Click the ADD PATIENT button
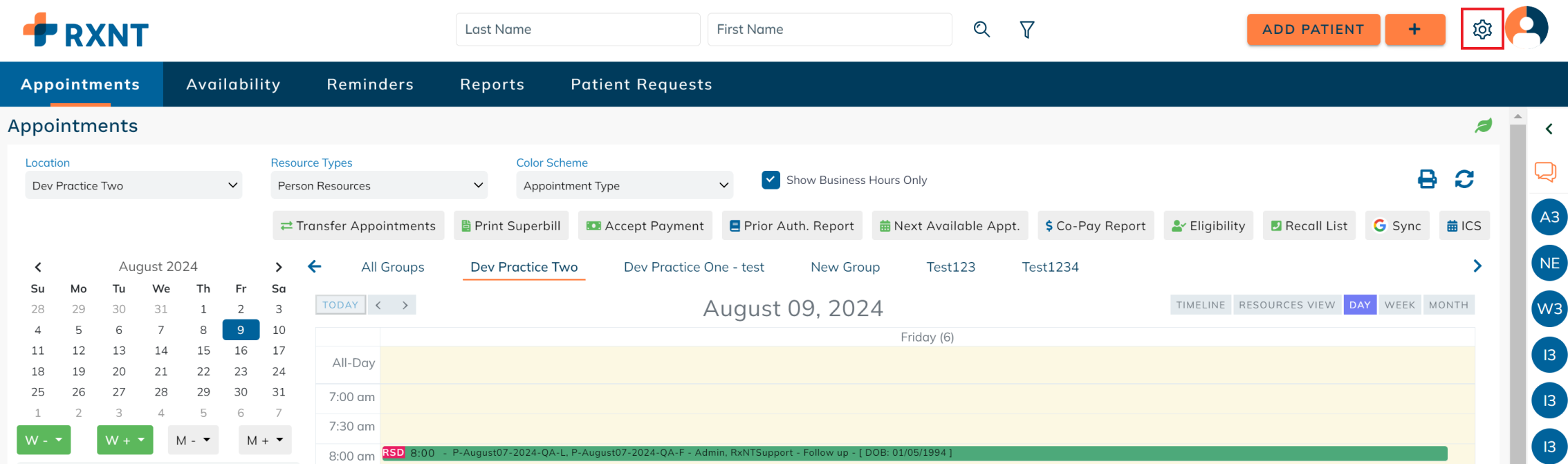The width and height of the screenshot is (1568, 464). tap(1313, 30)
